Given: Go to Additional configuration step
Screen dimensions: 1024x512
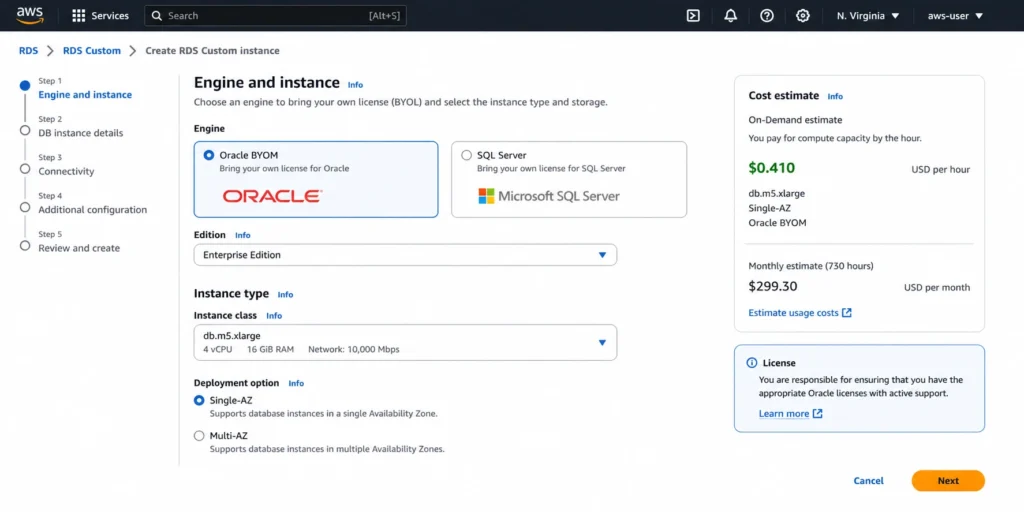Looking at the screenshot, I should click(93, 210).
